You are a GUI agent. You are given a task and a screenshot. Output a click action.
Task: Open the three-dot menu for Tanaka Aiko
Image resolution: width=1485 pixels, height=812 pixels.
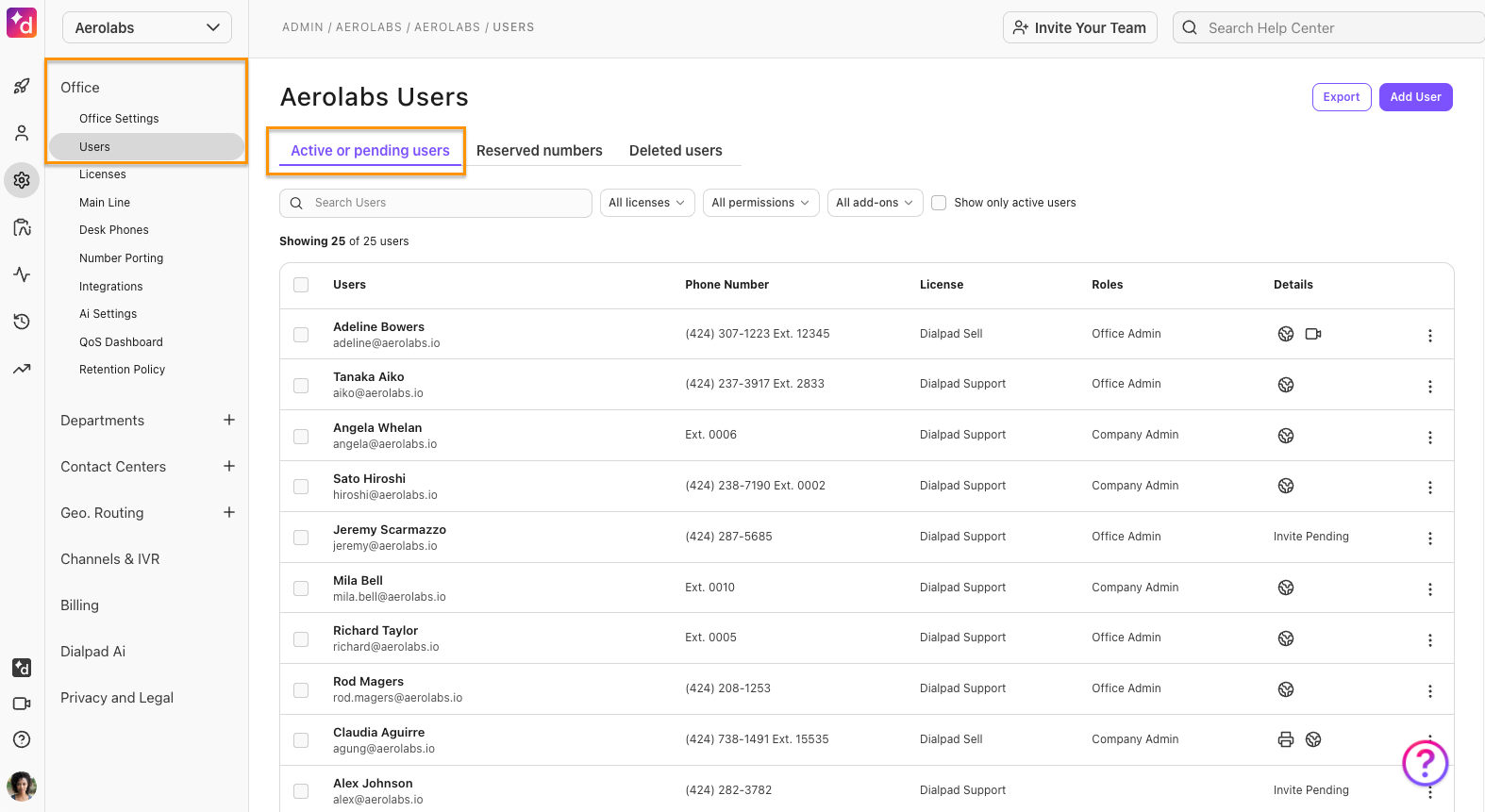1430,387
